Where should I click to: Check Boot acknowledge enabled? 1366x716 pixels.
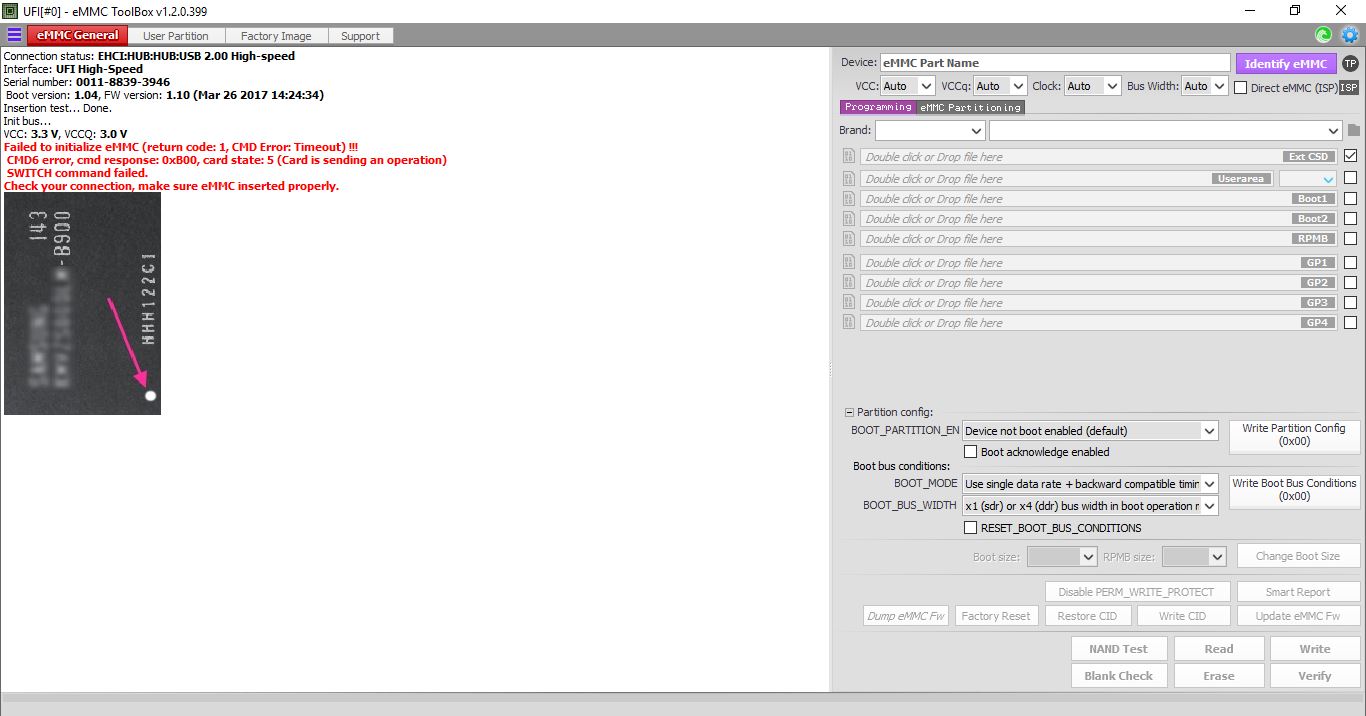970,452
